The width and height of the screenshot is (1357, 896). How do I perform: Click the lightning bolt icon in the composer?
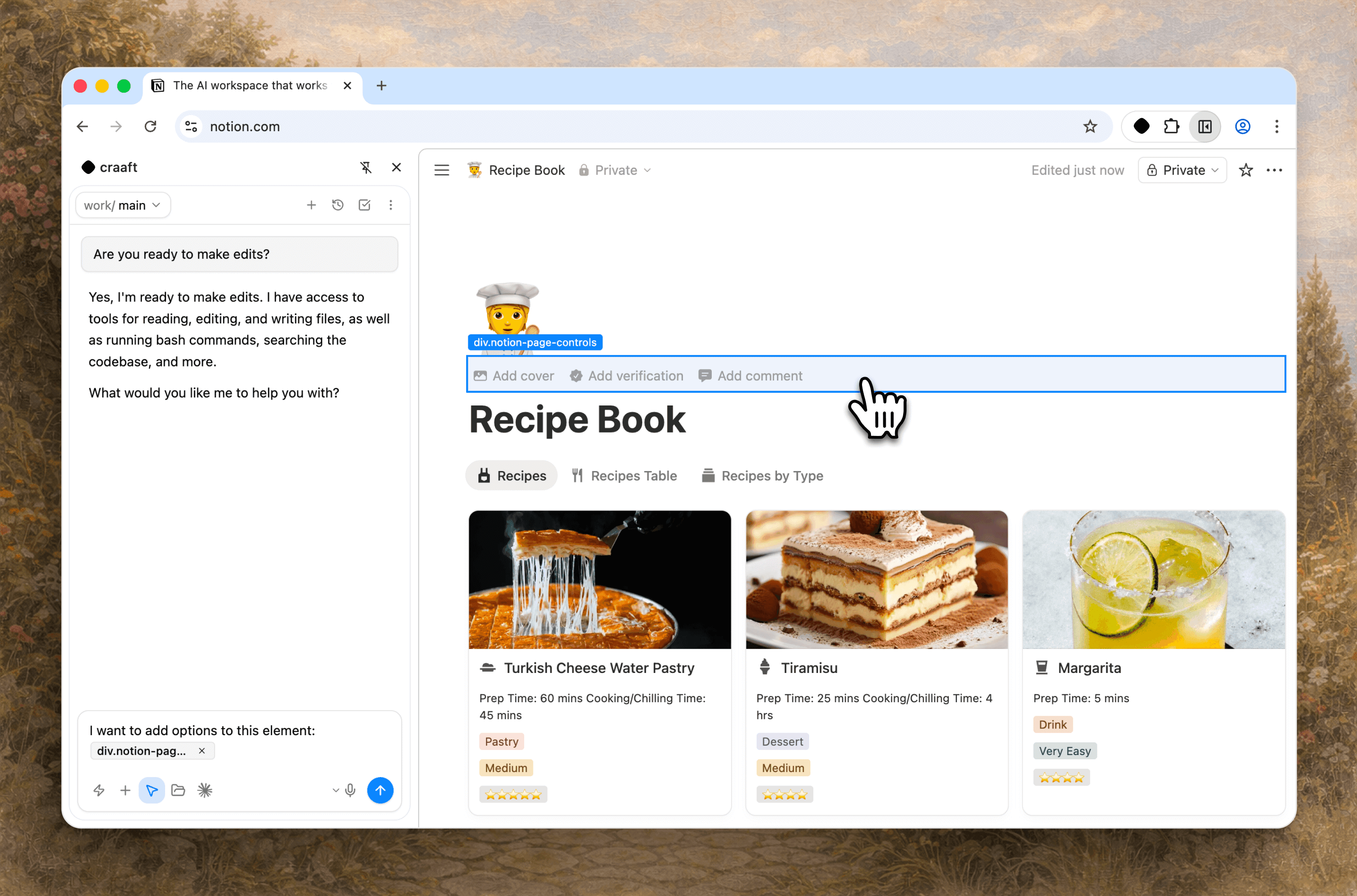pos(99,790)
